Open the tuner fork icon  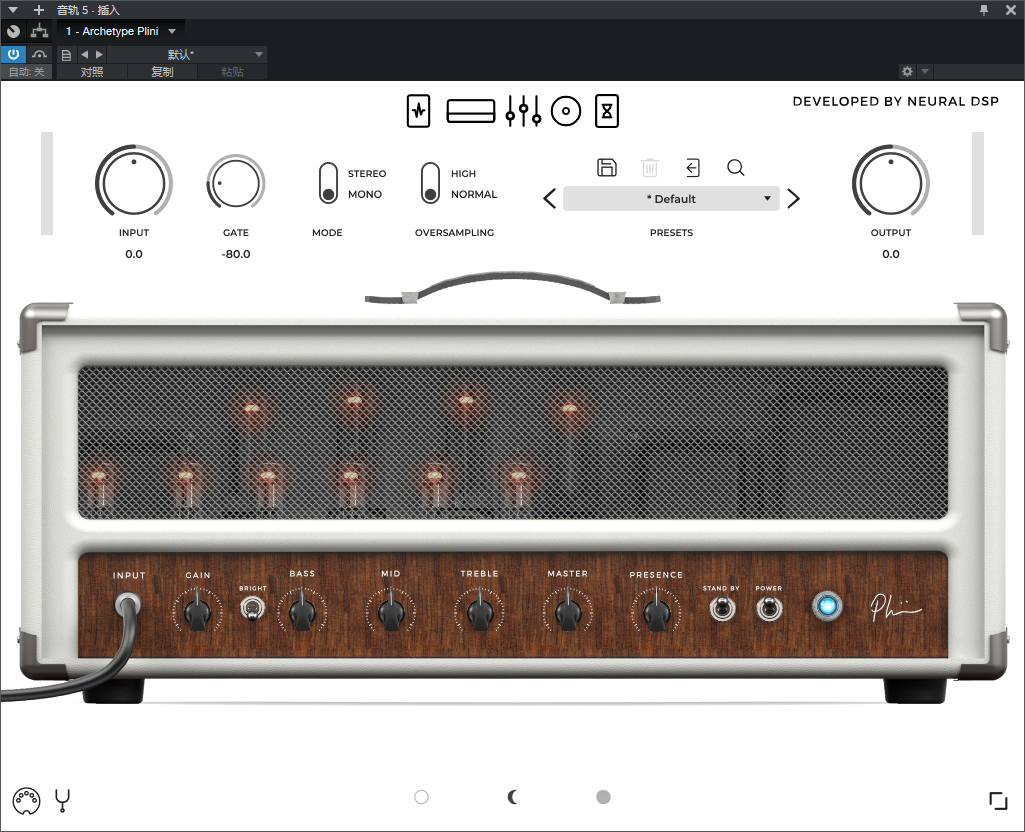pos(63,801)
